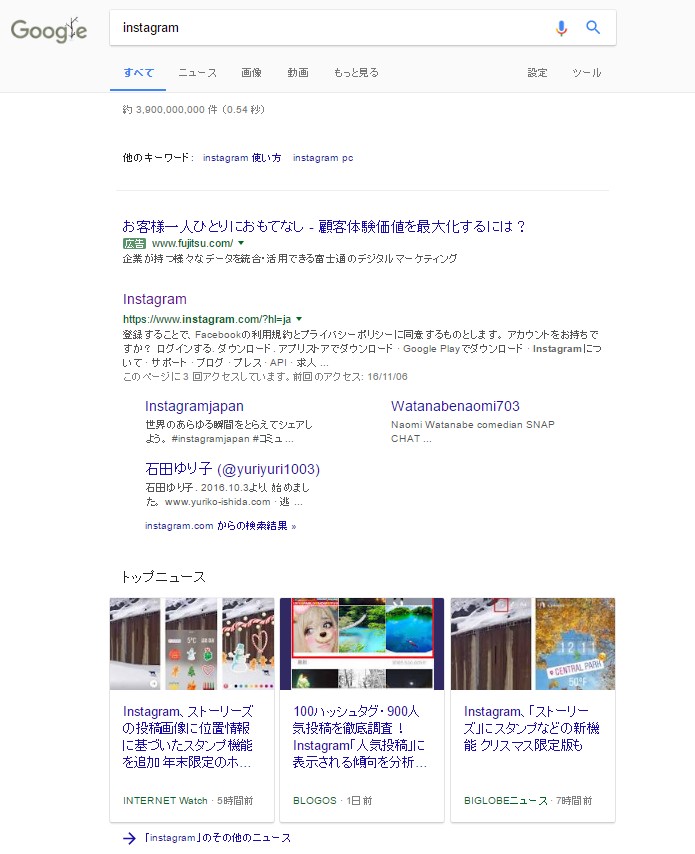Click the Instagramjapan sitelink description text
Viewport: 695px width, 854px height.
229,431
